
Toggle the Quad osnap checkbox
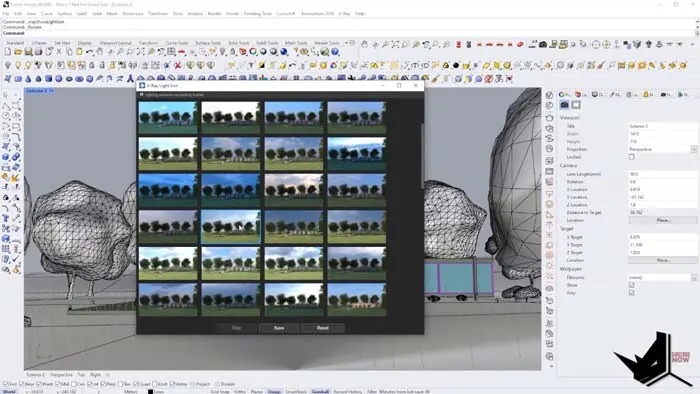pyautogui.click(x=137, y=384)
